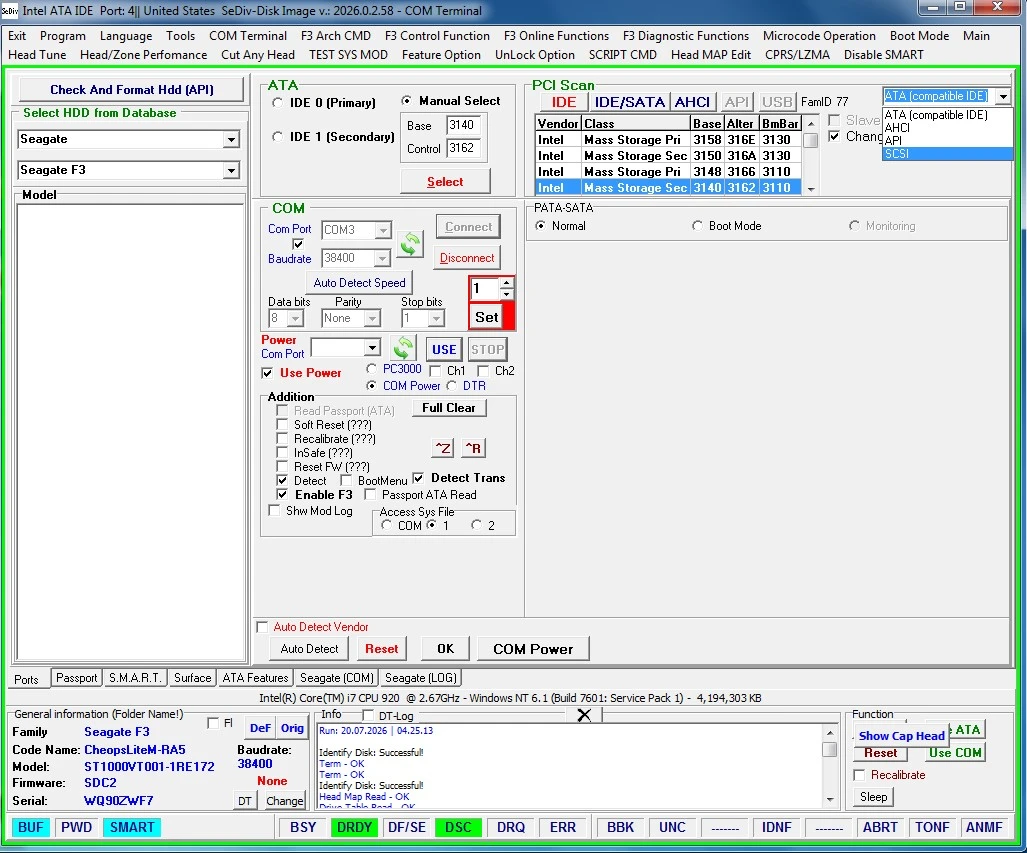
Task: Increase the spinner value above Set
Action: pos(506,283)
